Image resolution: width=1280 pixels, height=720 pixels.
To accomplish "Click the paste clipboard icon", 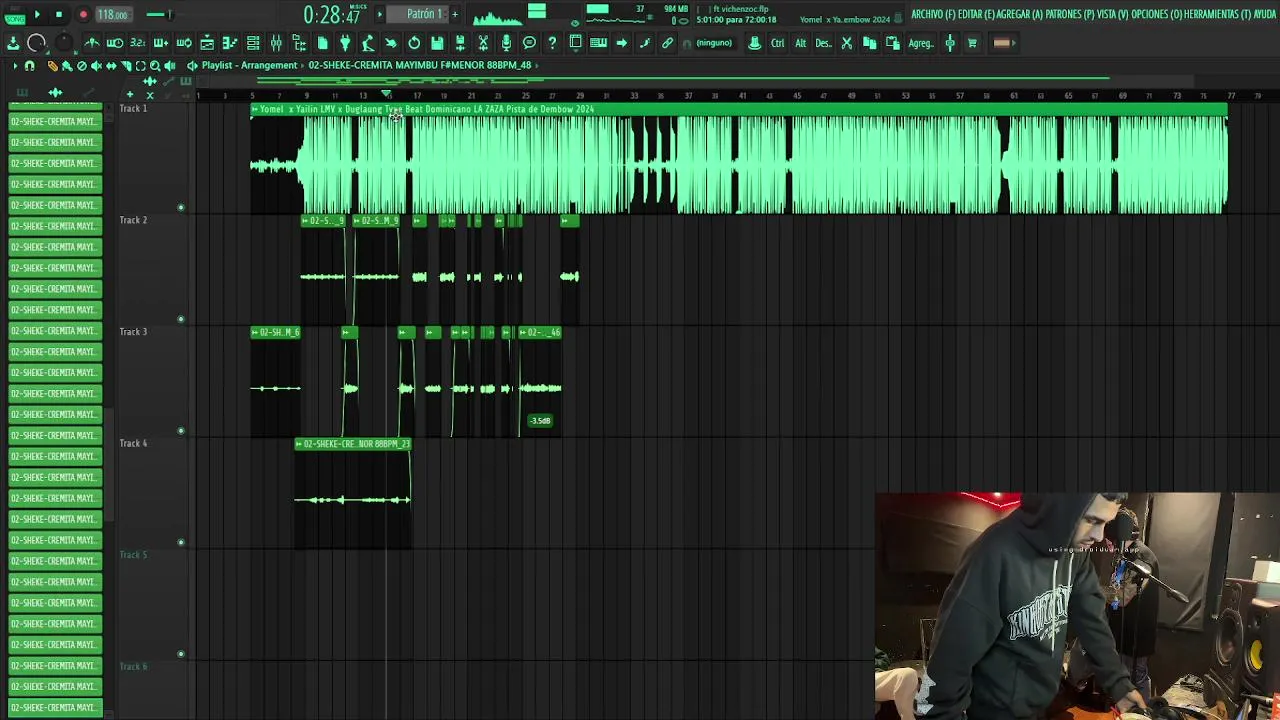I will click(893, 43).
